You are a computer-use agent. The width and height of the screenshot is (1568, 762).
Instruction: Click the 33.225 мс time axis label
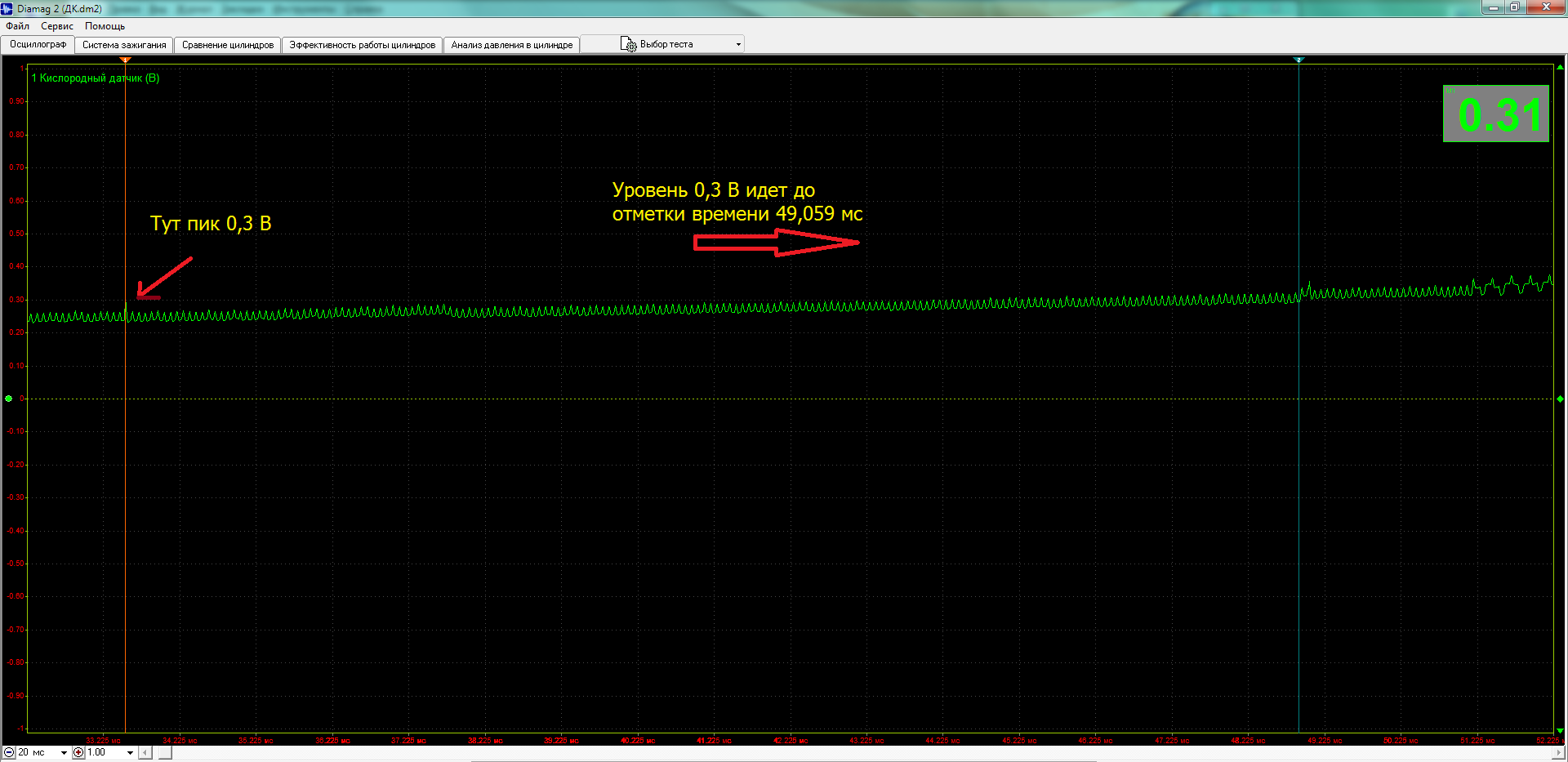[x=103, y=741]
